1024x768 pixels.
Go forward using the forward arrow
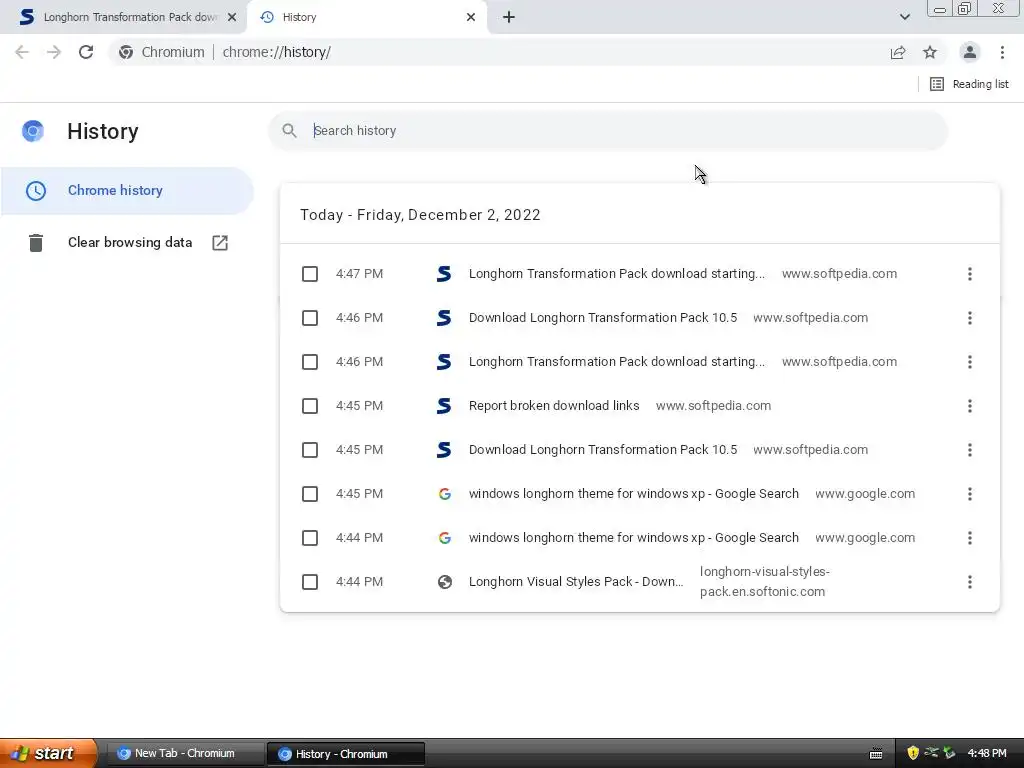tap(54, 52)
